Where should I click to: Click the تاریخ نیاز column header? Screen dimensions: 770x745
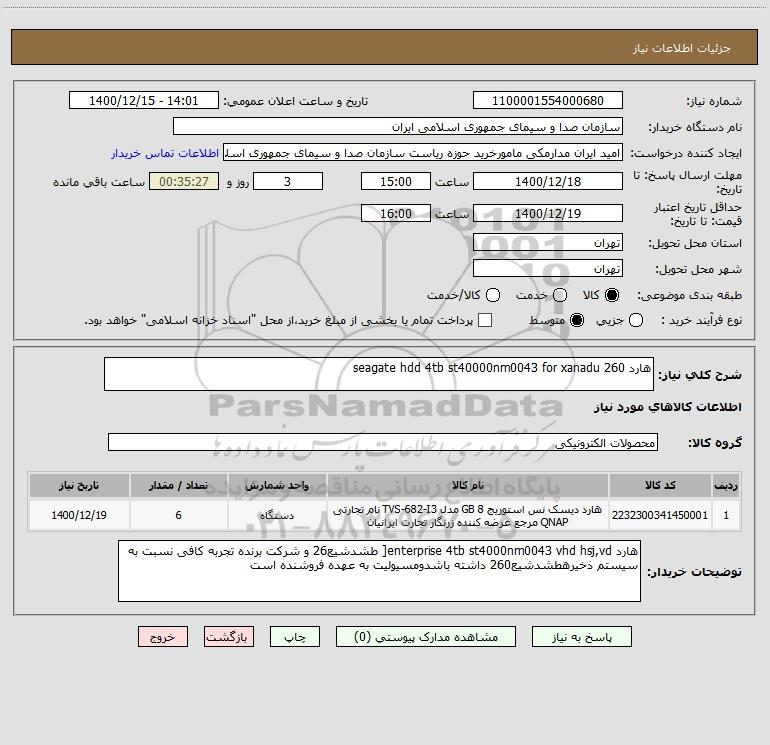point(79,485)
